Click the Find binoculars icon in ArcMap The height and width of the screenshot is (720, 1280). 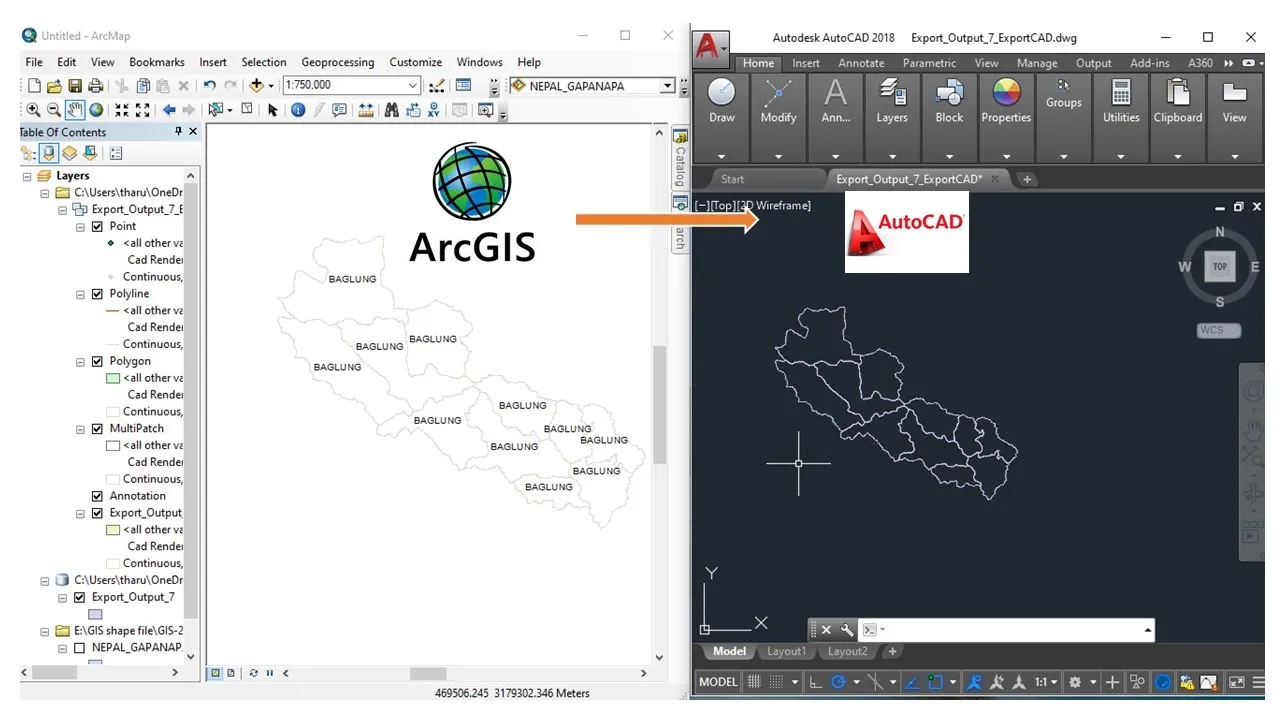coord(391,110)
